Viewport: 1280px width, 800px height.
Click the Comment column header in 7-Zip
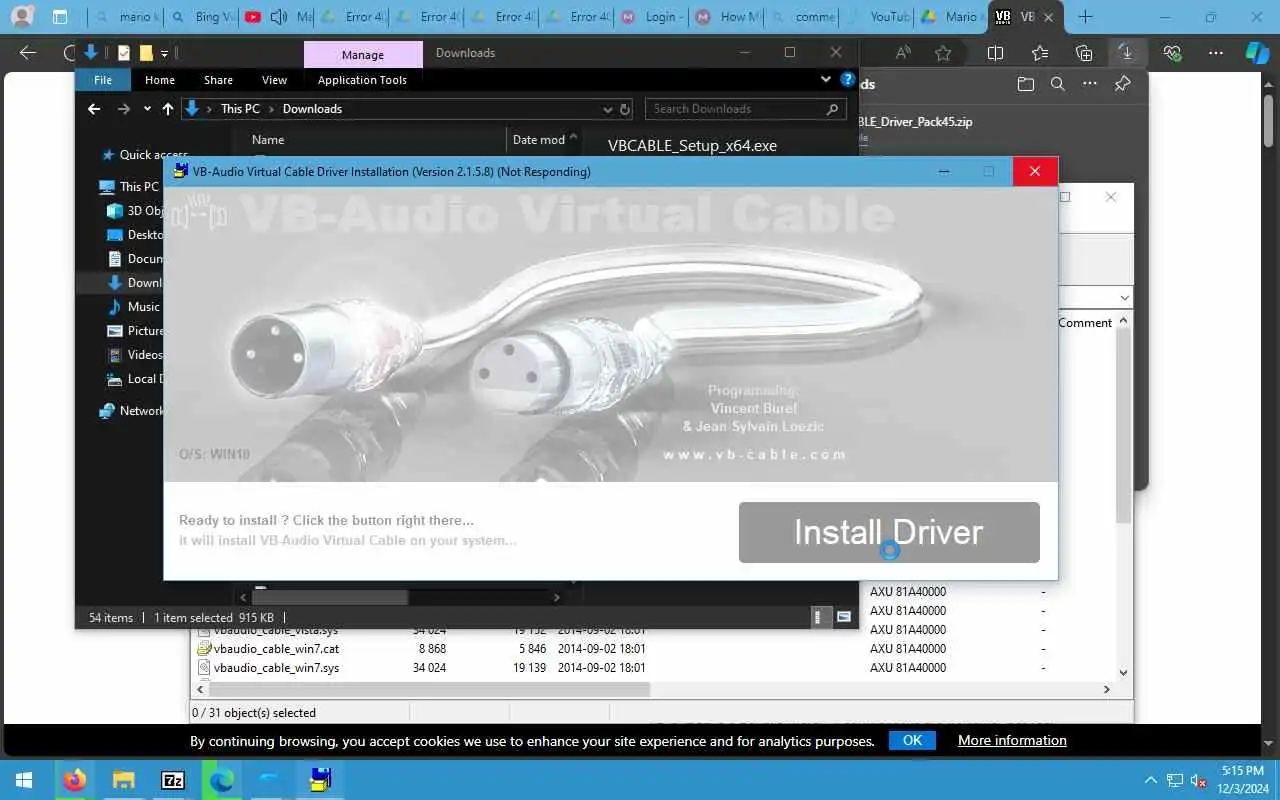click(x=1085, y=322)
